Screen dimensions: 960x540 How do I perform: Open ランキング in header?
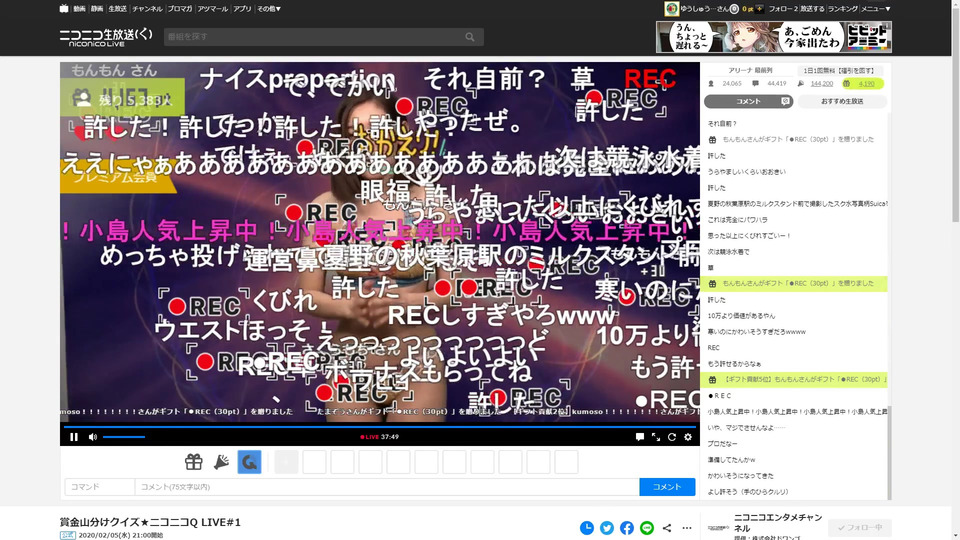[x=843, y=9]
